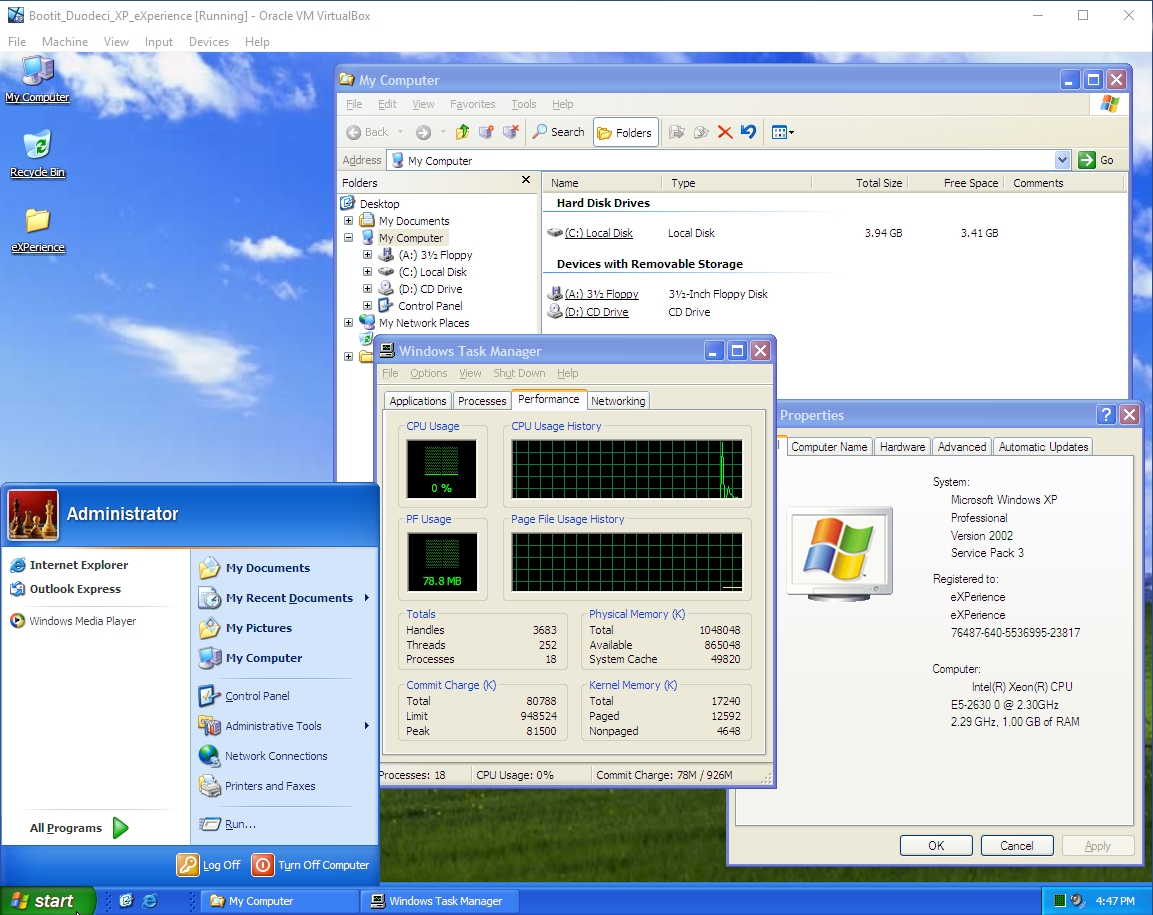The image size is (1153, 915).
Task: Open Outlook Express from the Start menu
Action: [x=66, y=589]
